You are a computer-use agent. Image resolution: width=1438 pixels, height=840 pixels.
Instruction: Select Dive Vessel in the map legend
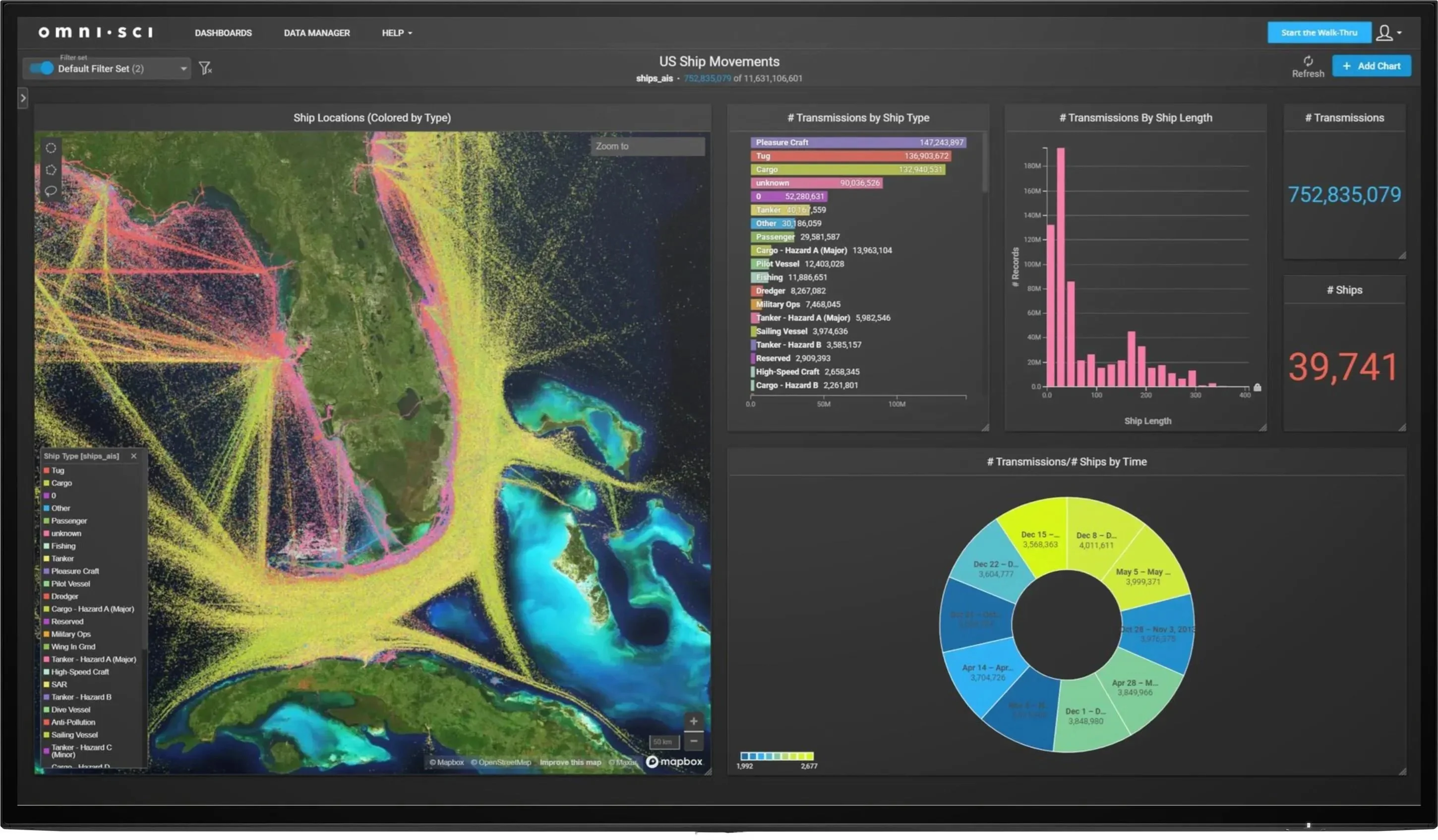coord(71,710)
